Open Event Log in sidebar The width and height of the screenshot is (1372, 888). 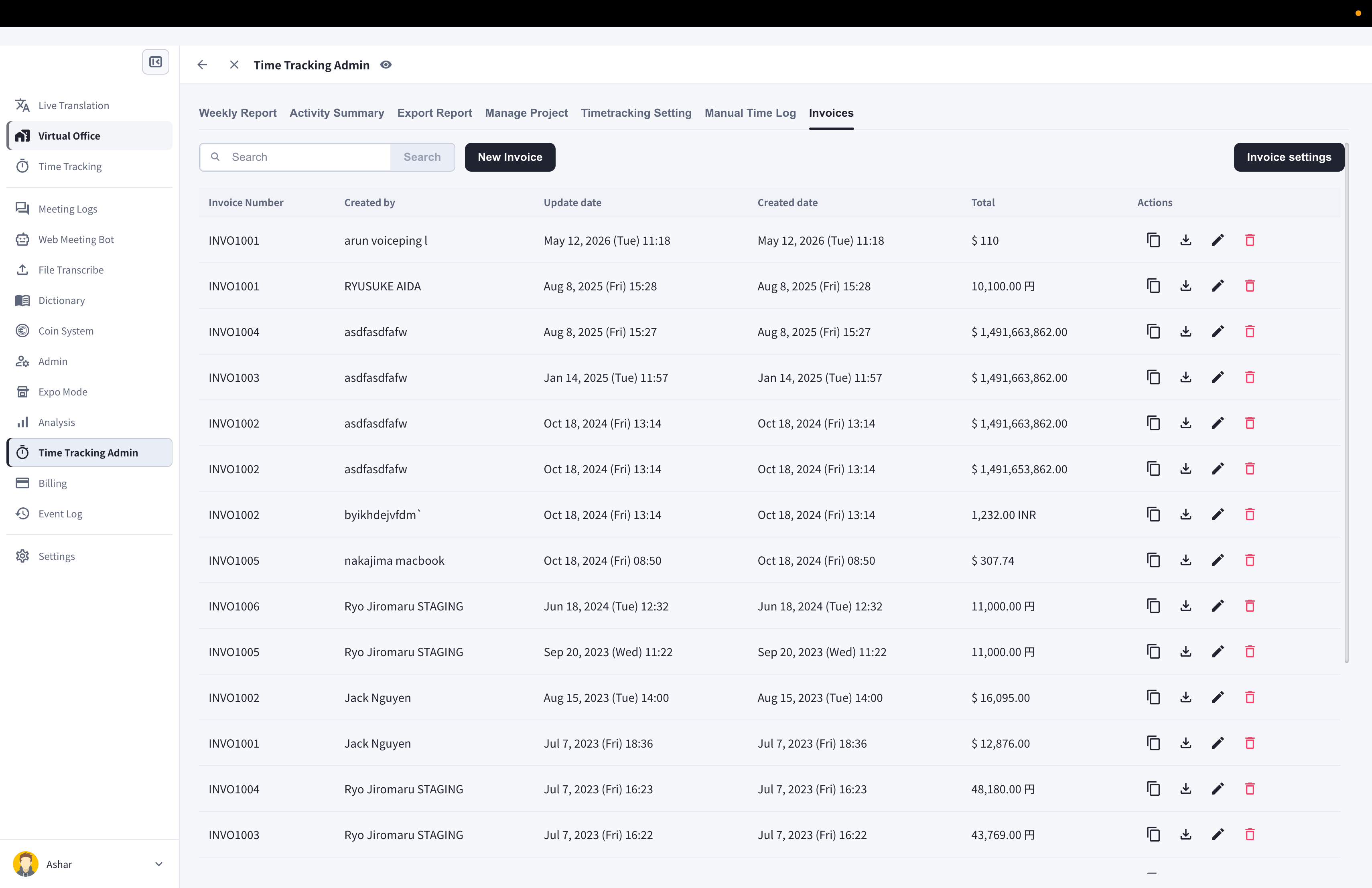tap(89, 513)
